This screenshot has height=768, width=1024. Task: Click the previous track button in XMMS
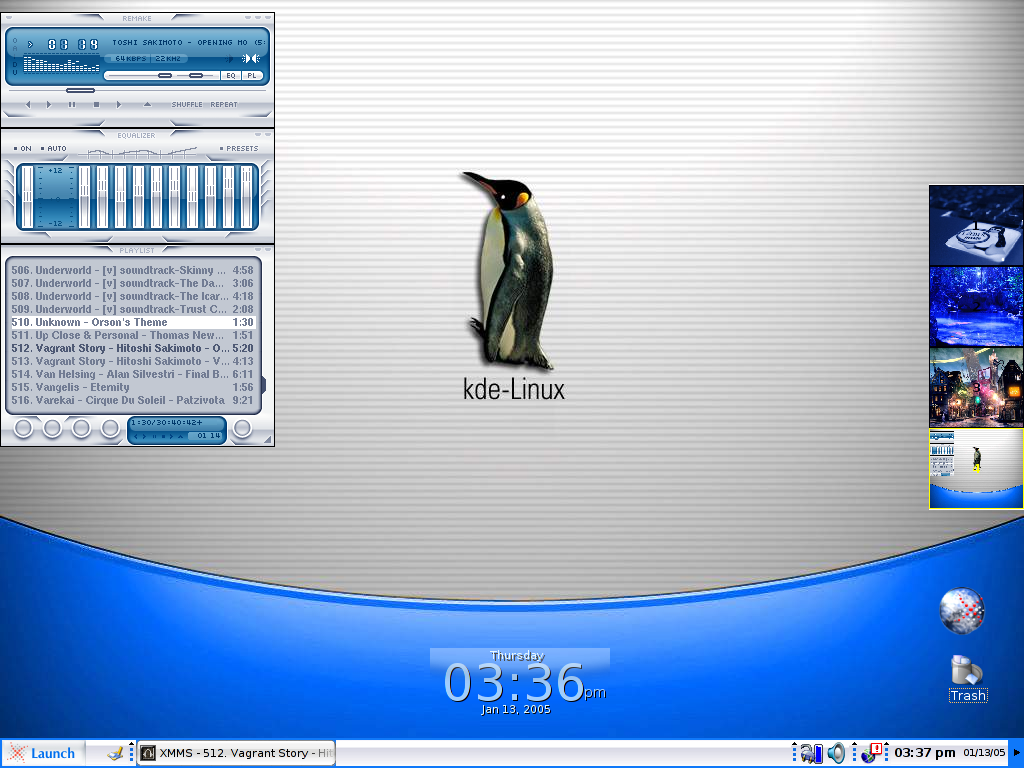tap(27, 104)
